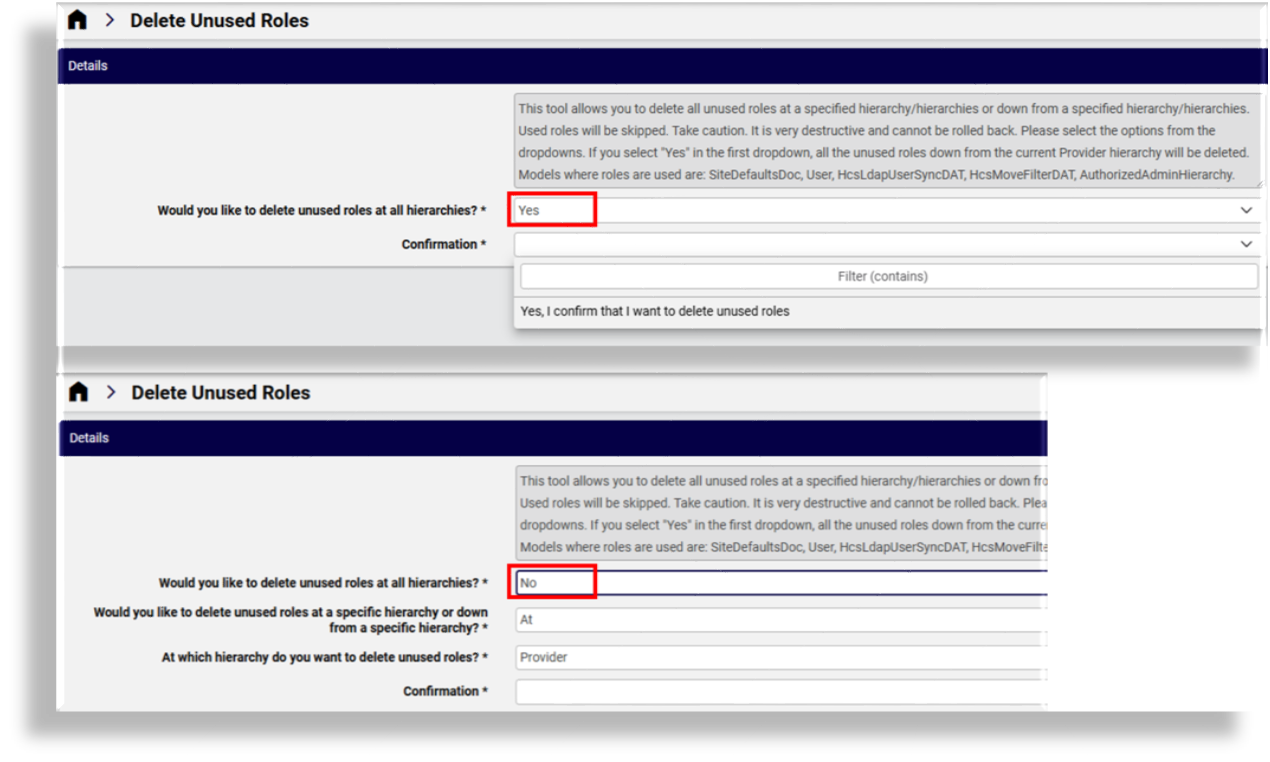
Task: Open the empty Confirmation dropdown in the lower form
Action: point(780,692)
